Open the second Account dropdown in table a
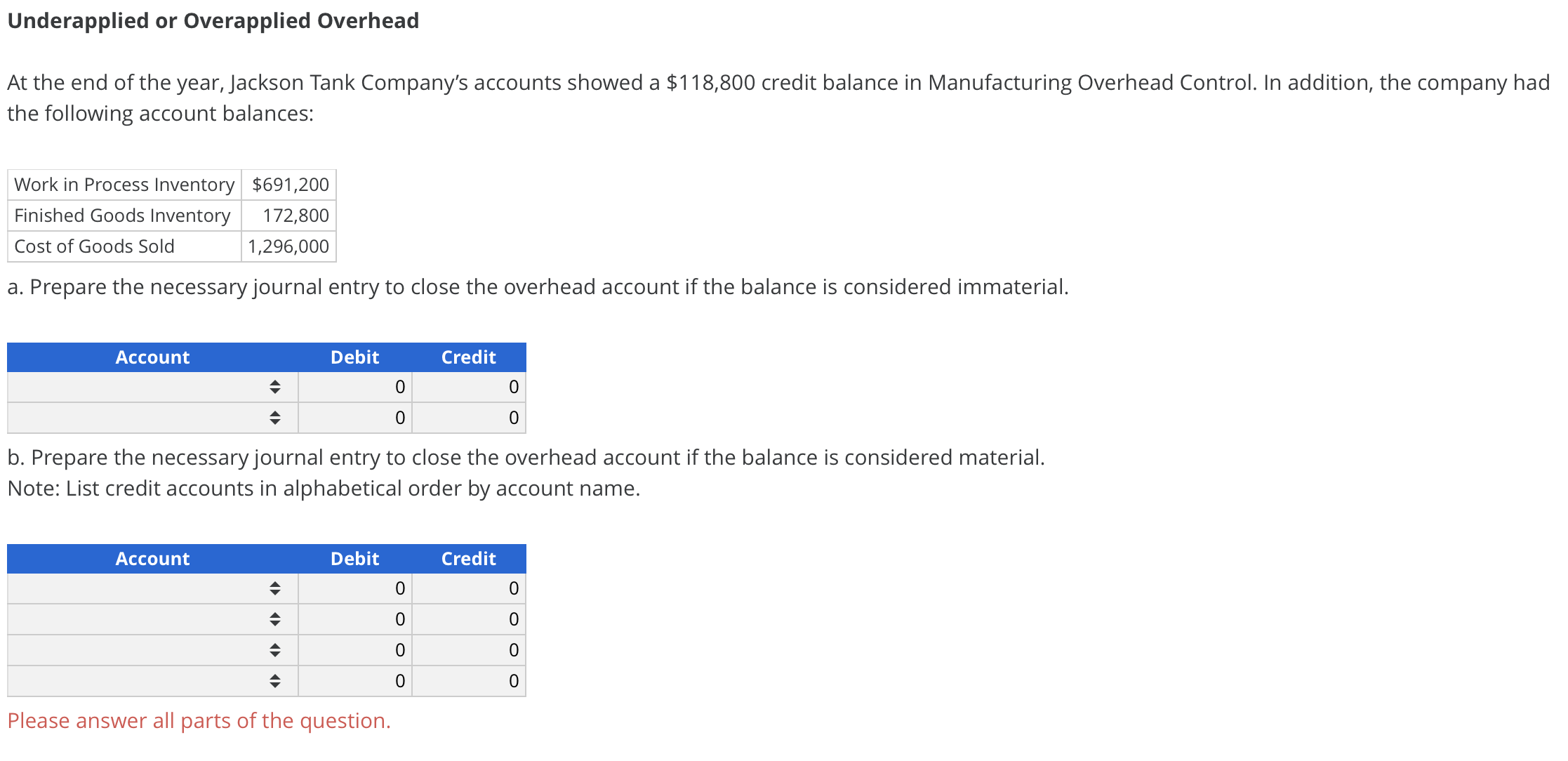This screenshot has height=761, width=1568. [276, 418]
